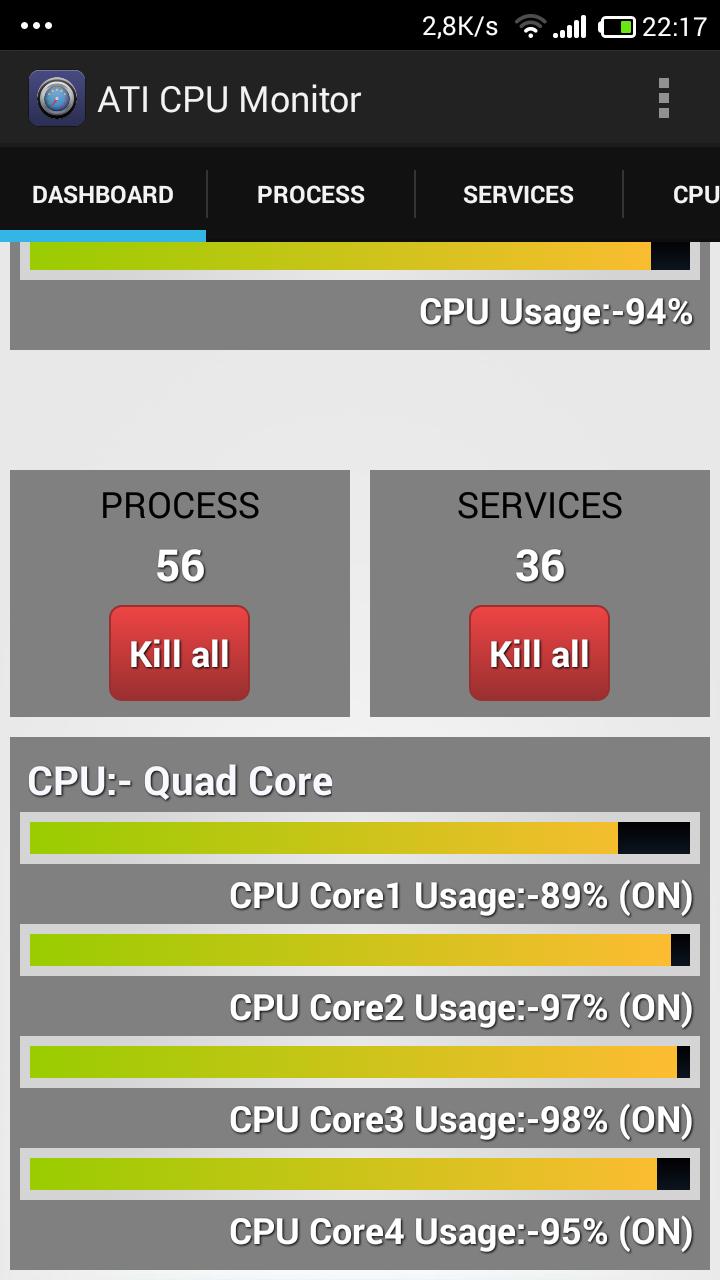The image size is (720, 1280).
Task: Tap the CPU Core1 usage bar
Action: click(360, 838)
